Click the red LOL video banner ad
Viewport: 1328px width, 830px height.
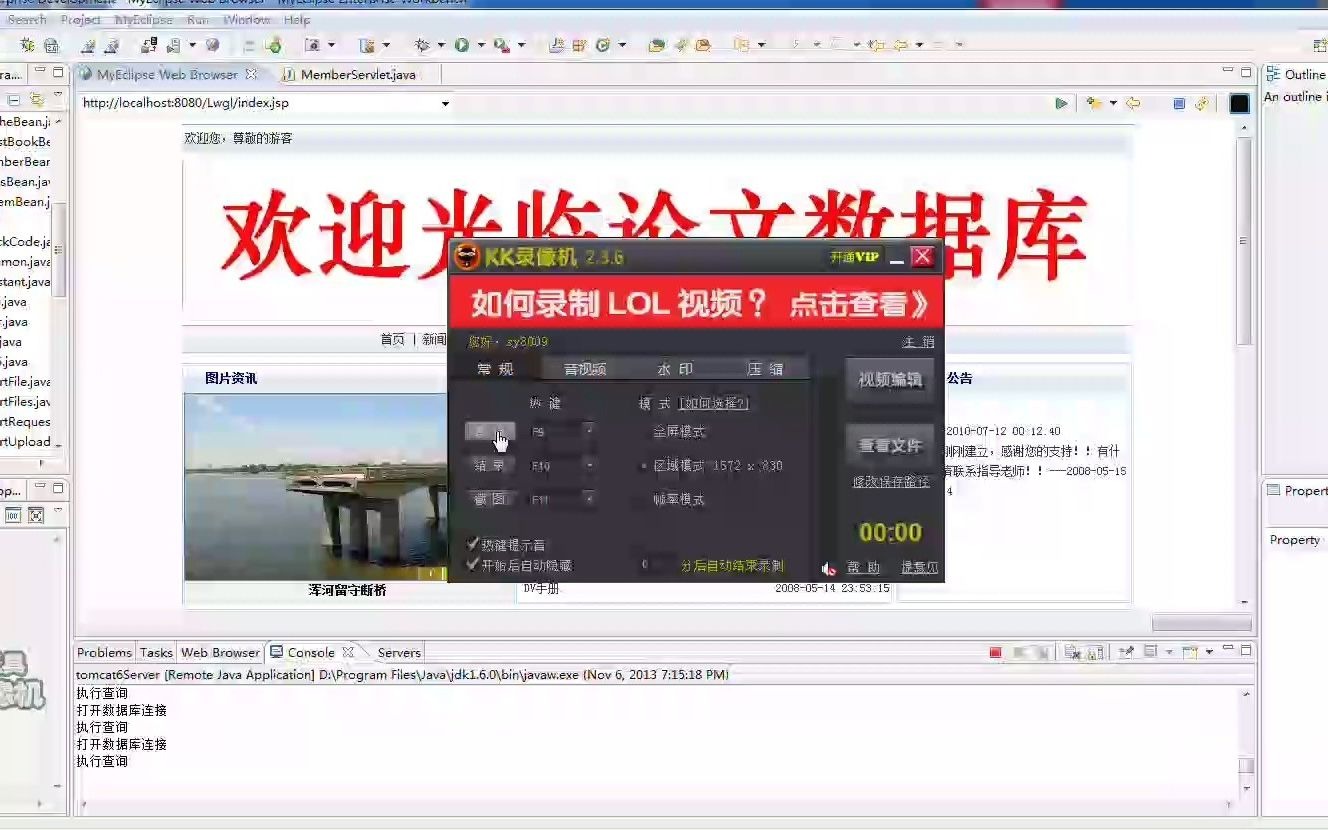(696, 302)
